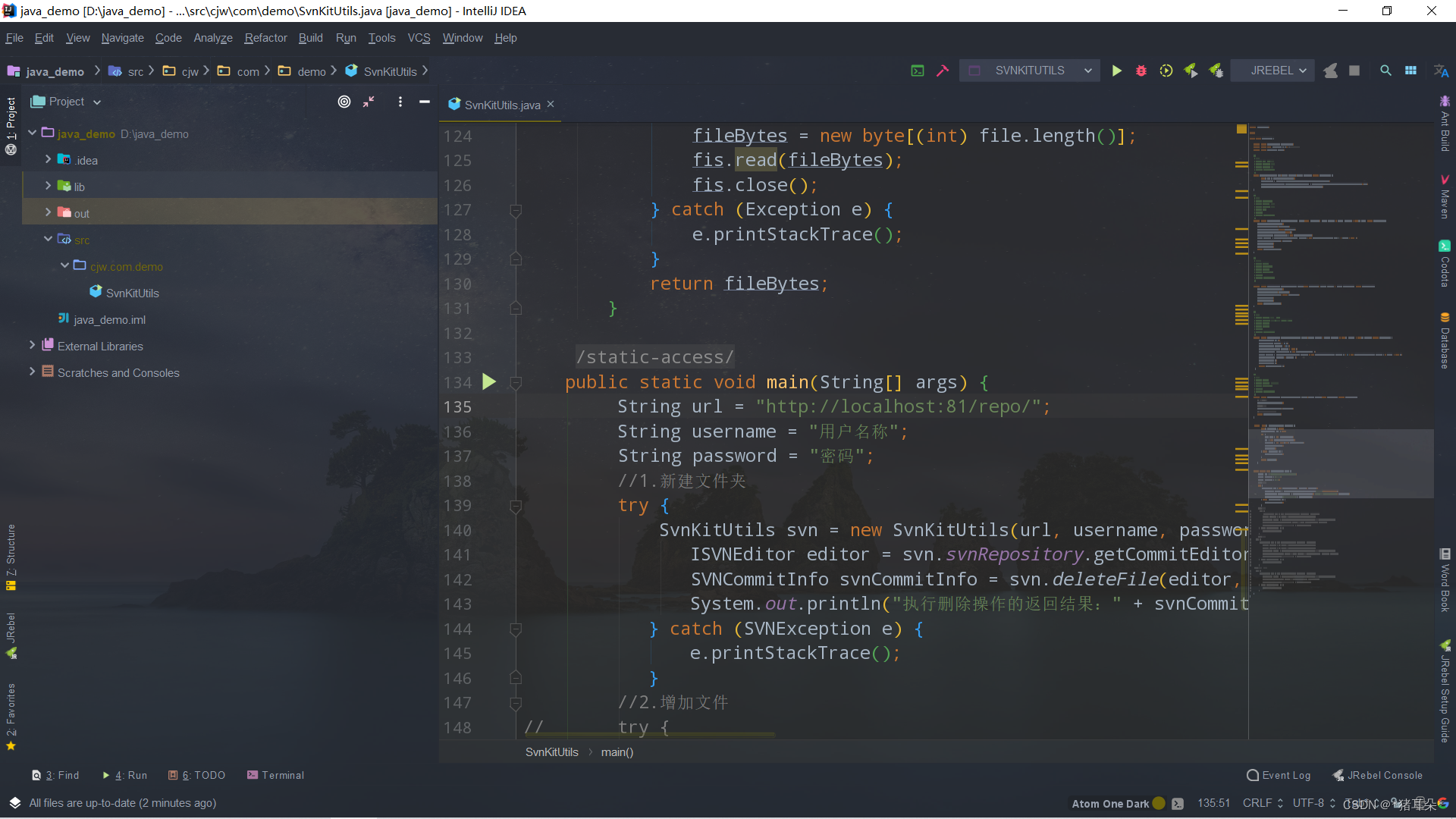Run with Coverage icon in toolbar
Screen dimensions: 1456x819
(1166, 71)
